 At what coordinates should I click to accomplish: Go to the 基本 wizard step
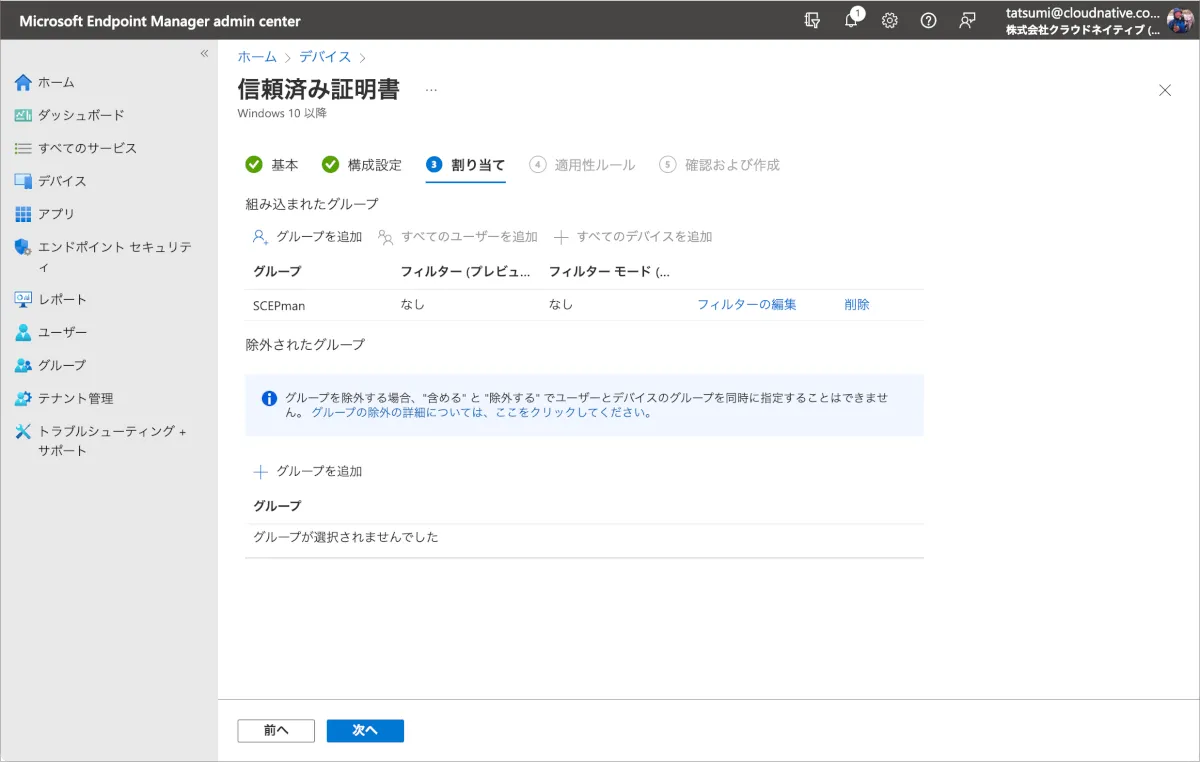[272, 165]
